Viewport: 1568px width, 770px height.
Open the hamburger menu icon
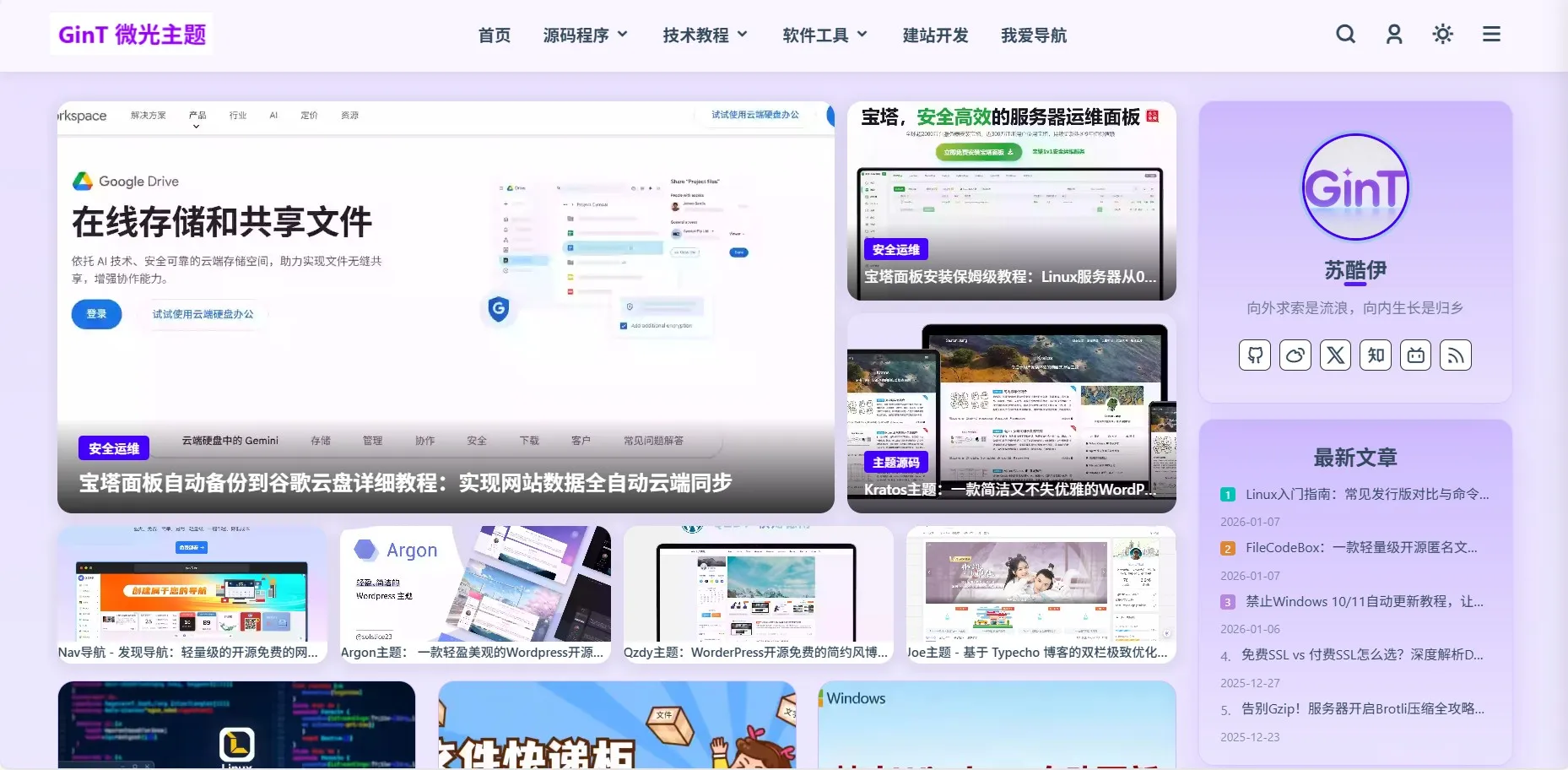click(1491, 35)
